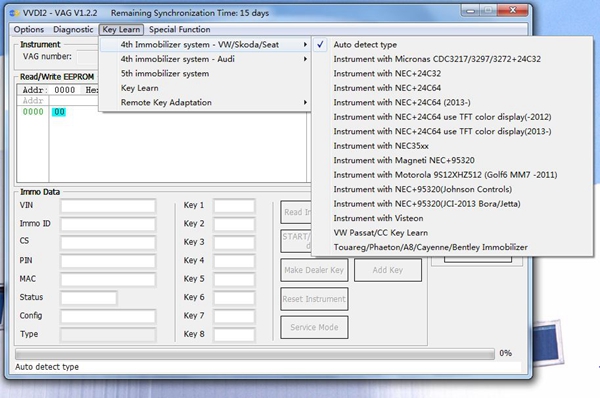
Task: Expand Remote Key Adaptation submenu arrow
Action: click(305, 103)
